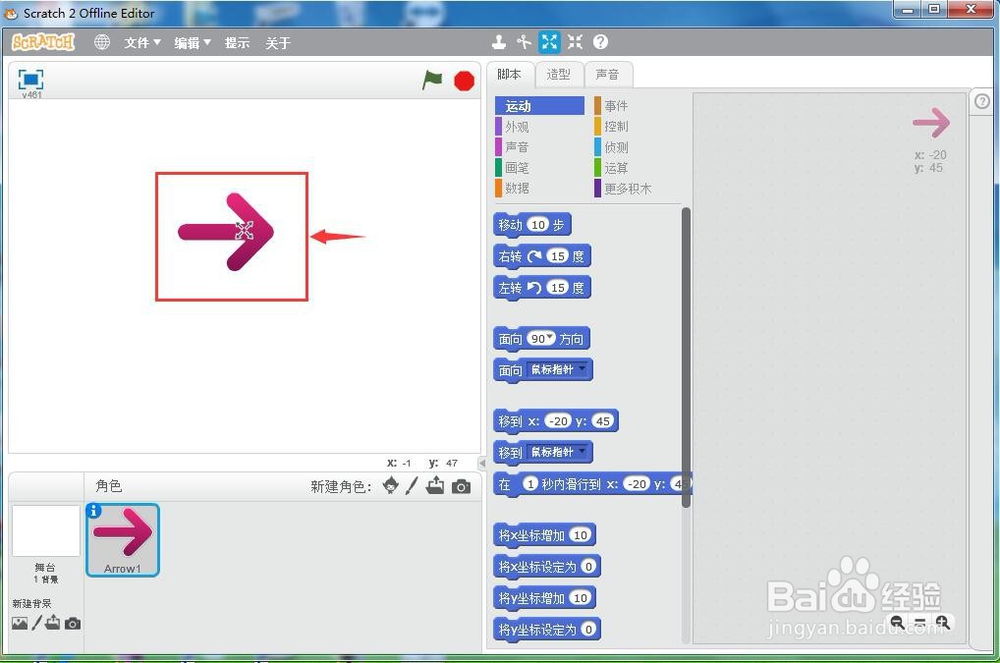
Task: Select the grow sprite tool
Action: pos(549,42)
